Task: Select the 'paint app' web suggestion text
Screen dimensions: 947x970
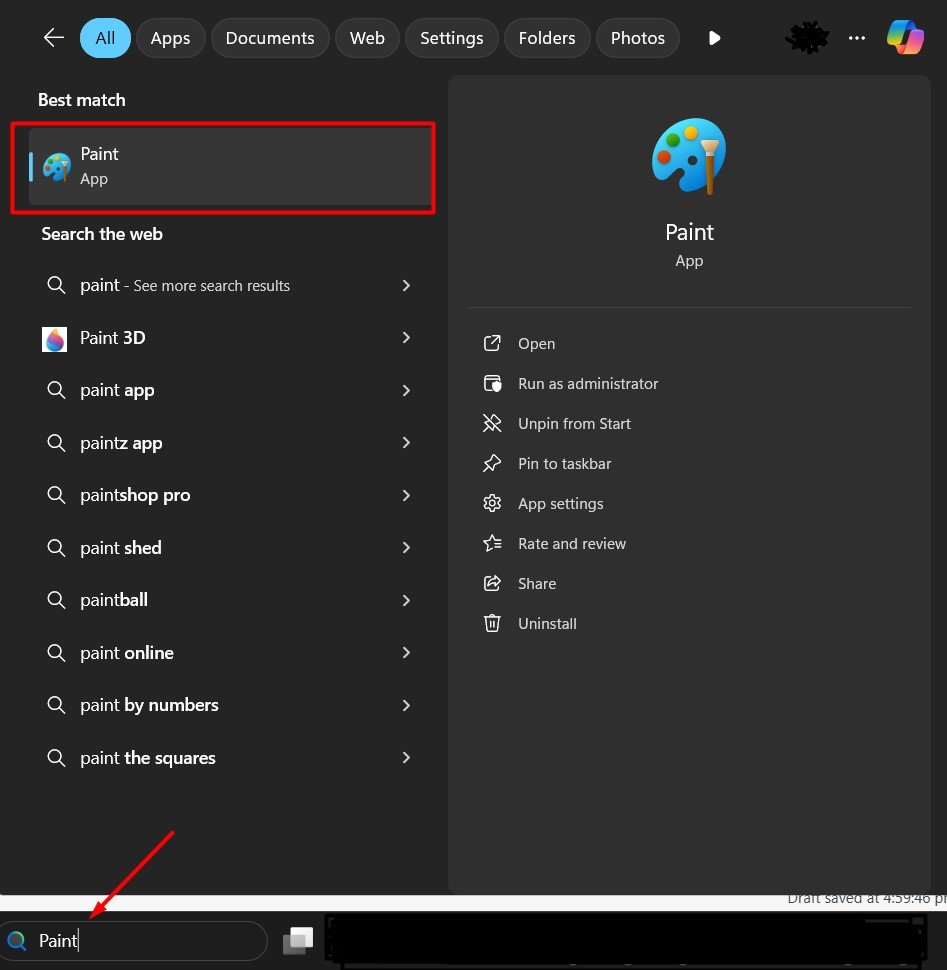Action: pos(118,390)
